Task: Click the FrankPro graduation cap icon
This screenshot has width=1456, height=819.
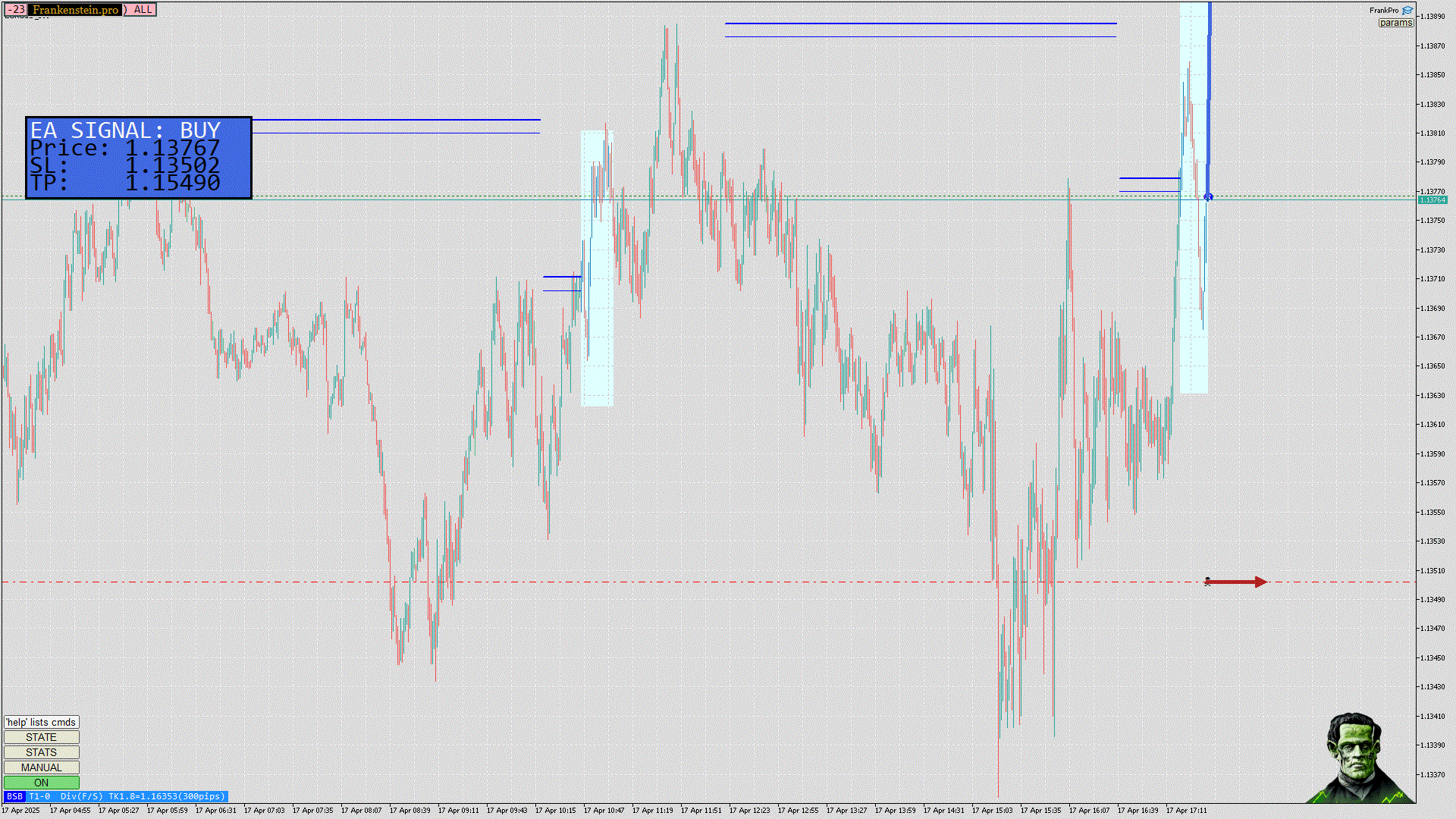Action: 1407,11
